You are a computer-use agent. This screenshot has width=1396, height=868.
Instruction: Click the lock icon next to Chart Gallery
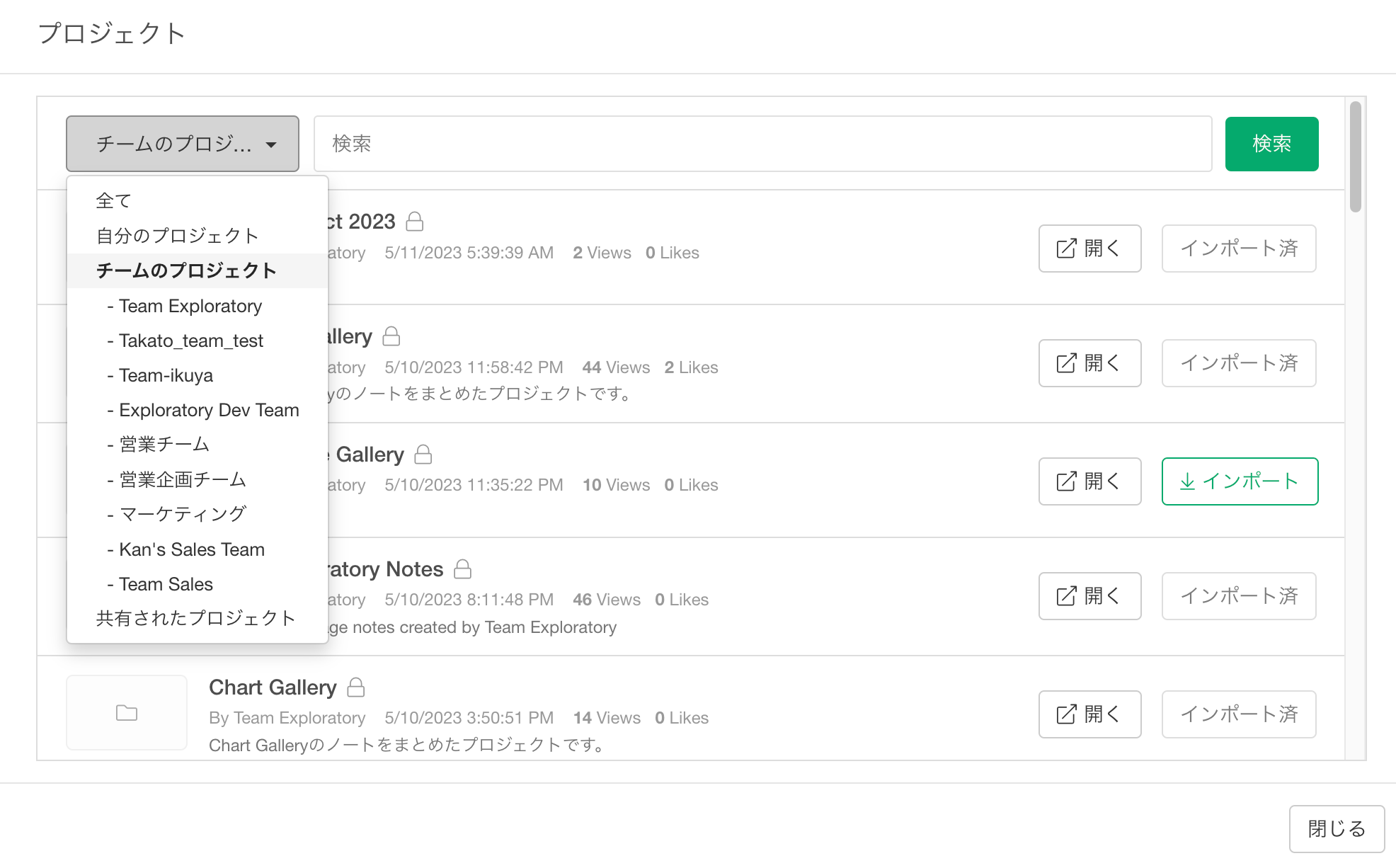pyautogui.click(x=356, y=687)
